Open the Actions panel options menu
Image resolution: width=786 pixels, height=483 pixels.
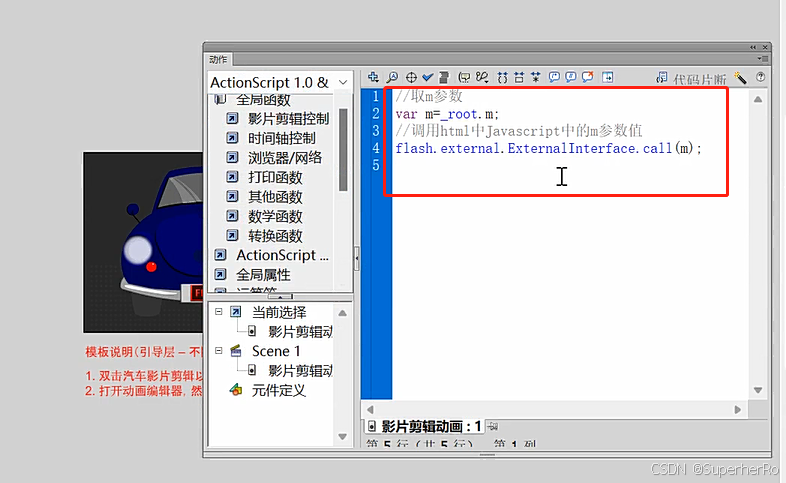763,59
